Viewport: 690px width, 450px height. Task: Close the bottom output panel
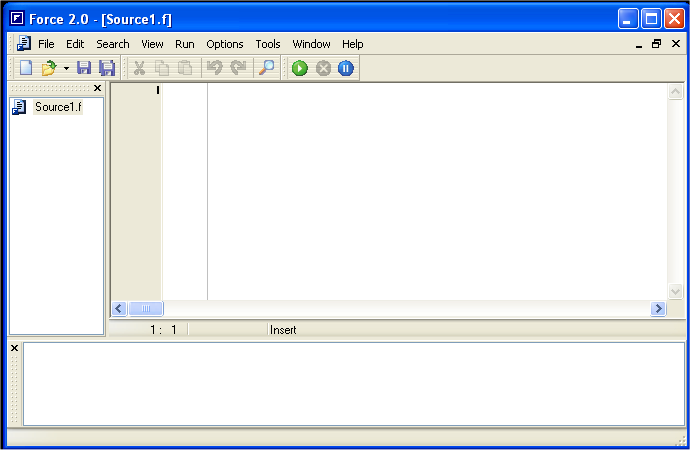tap(14, 348)
